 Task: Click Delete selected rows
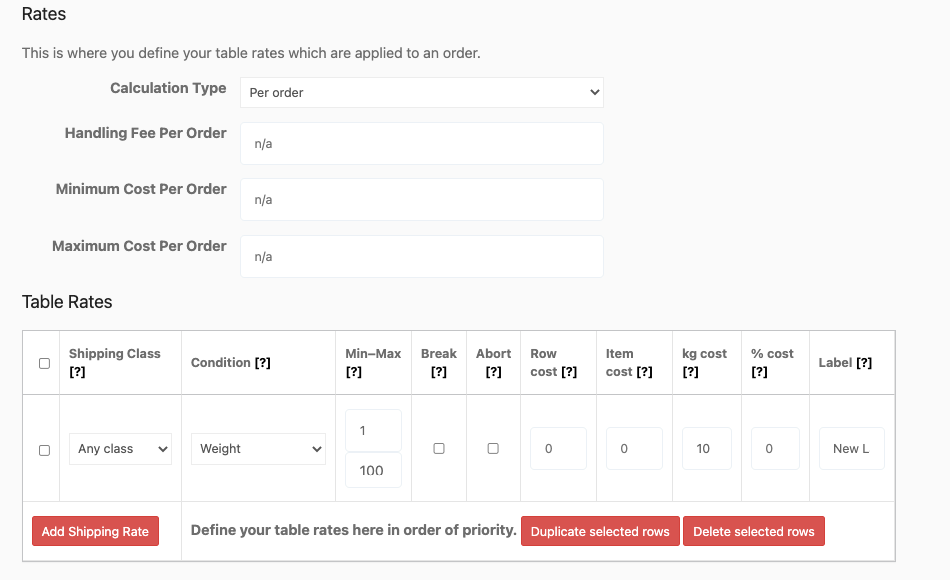[x=754, y=531]
